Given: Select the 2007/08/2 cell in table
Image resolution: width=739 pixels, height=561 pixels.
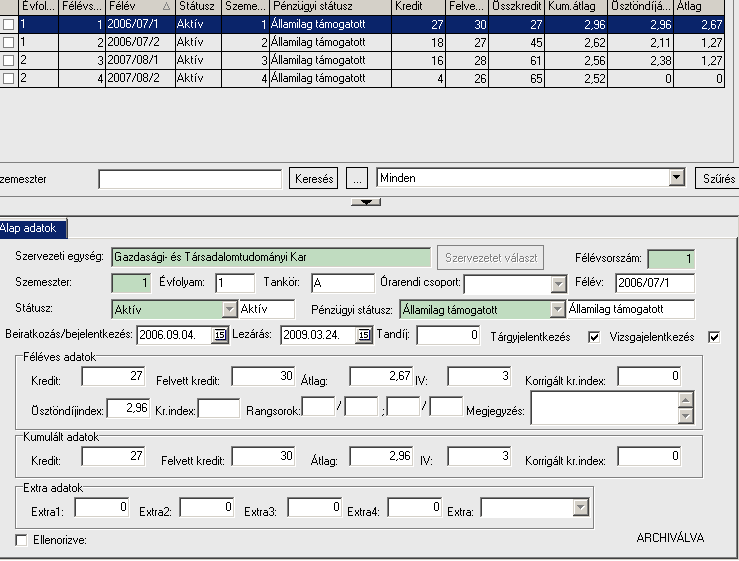Looking at the screenshot, I should (140, 78).
